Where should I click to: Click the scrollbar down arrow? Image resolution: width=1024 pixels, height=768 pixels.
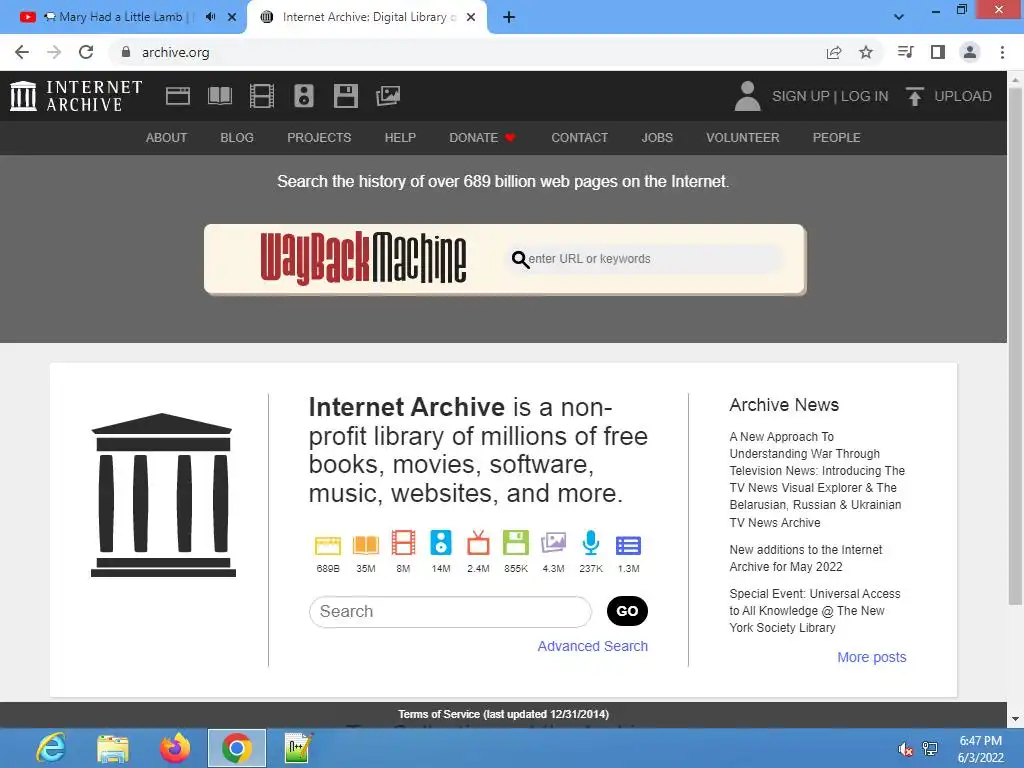(1015, 719)
